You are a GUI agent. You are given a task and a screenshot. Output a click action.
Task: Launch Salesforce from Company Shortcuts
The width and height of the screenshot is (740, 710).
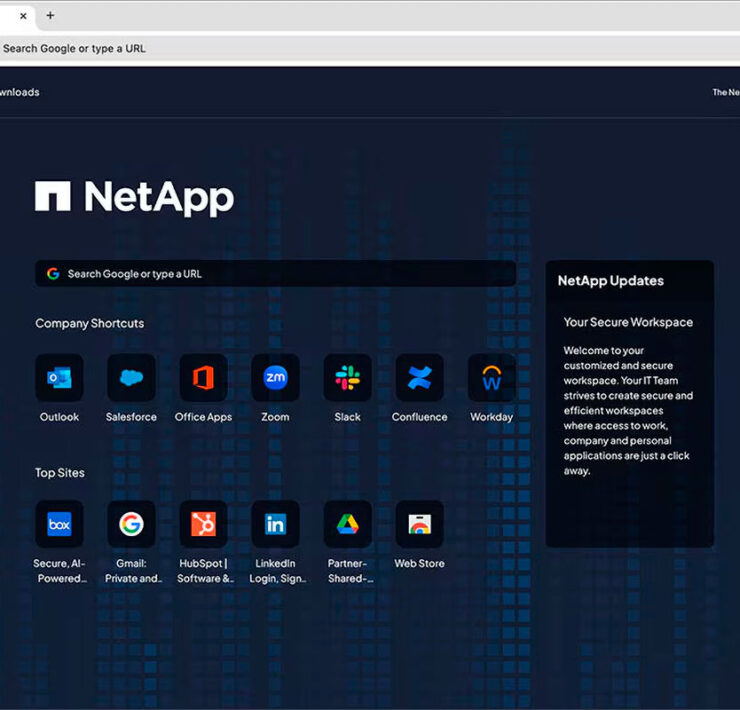tap(131, 378)
